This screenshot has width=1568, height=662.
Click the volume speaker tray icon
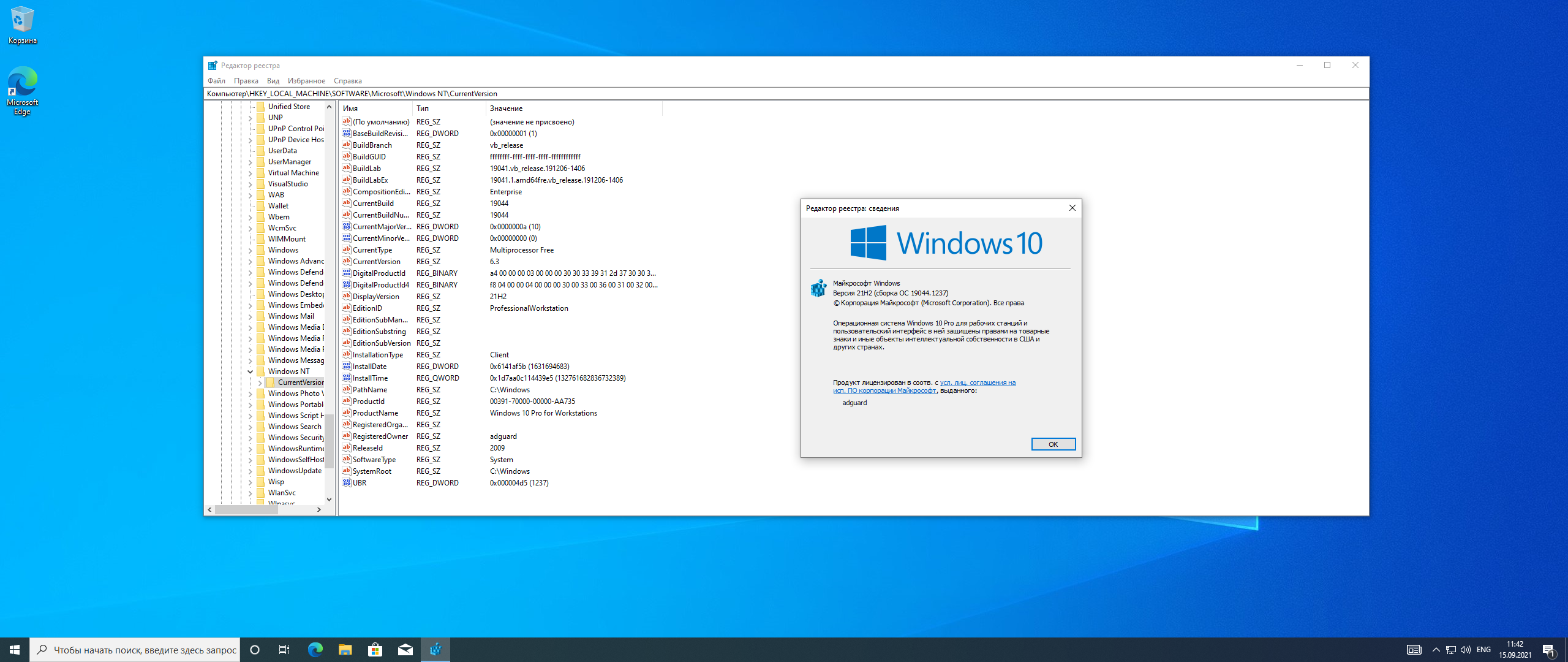(x=1465, y=650)
